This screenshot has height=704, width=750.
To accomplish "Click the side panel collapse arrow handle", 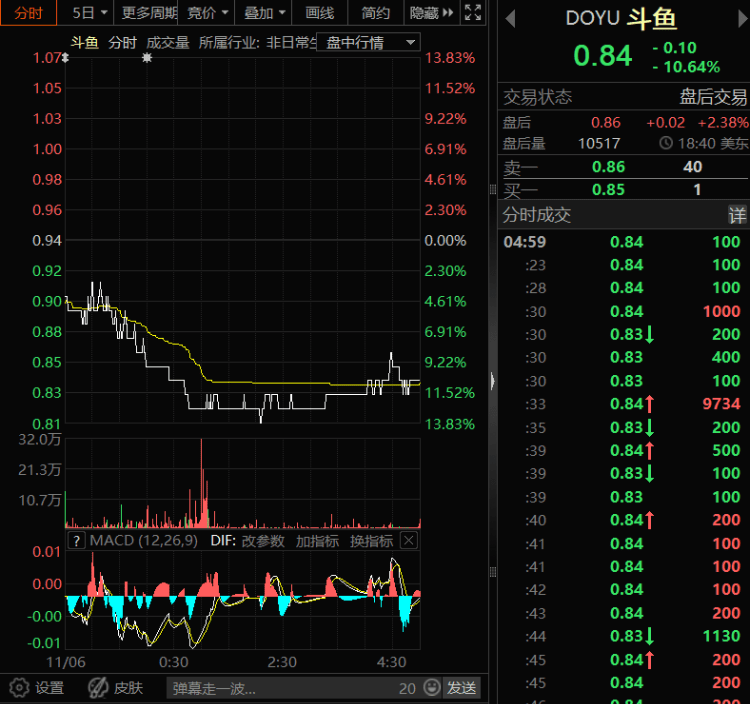I will (493, 381).
